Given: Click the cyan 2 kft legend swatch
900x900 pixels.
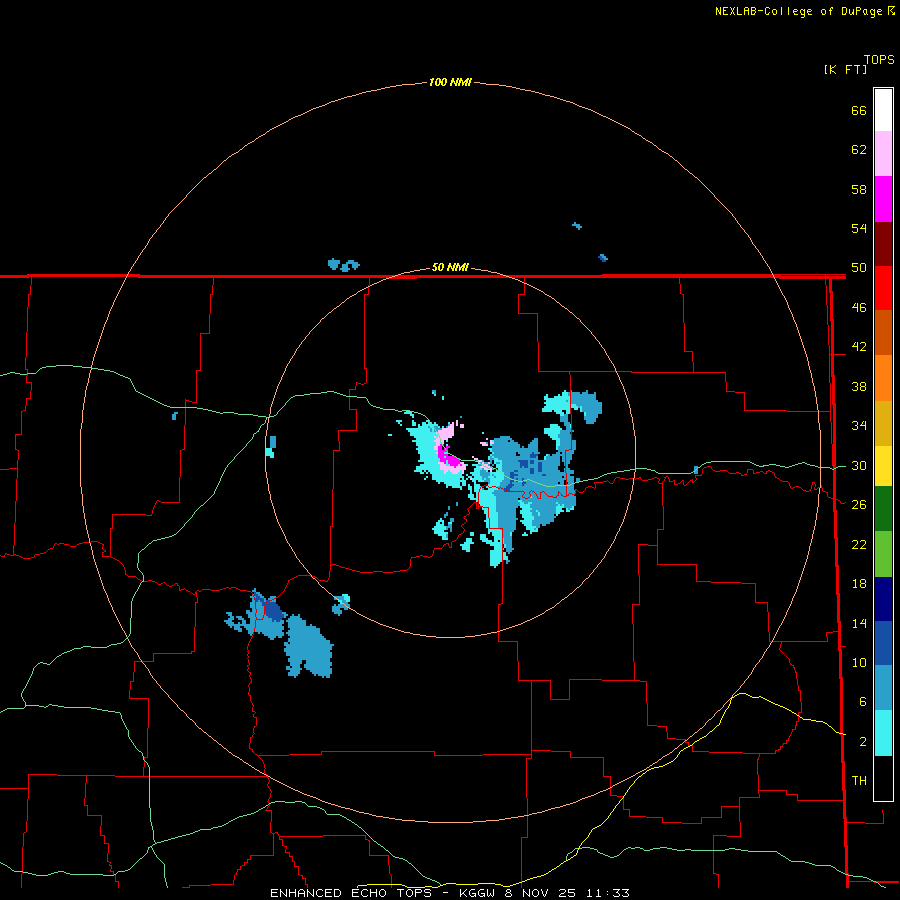Looking at the screenshot, I should 883,733.
